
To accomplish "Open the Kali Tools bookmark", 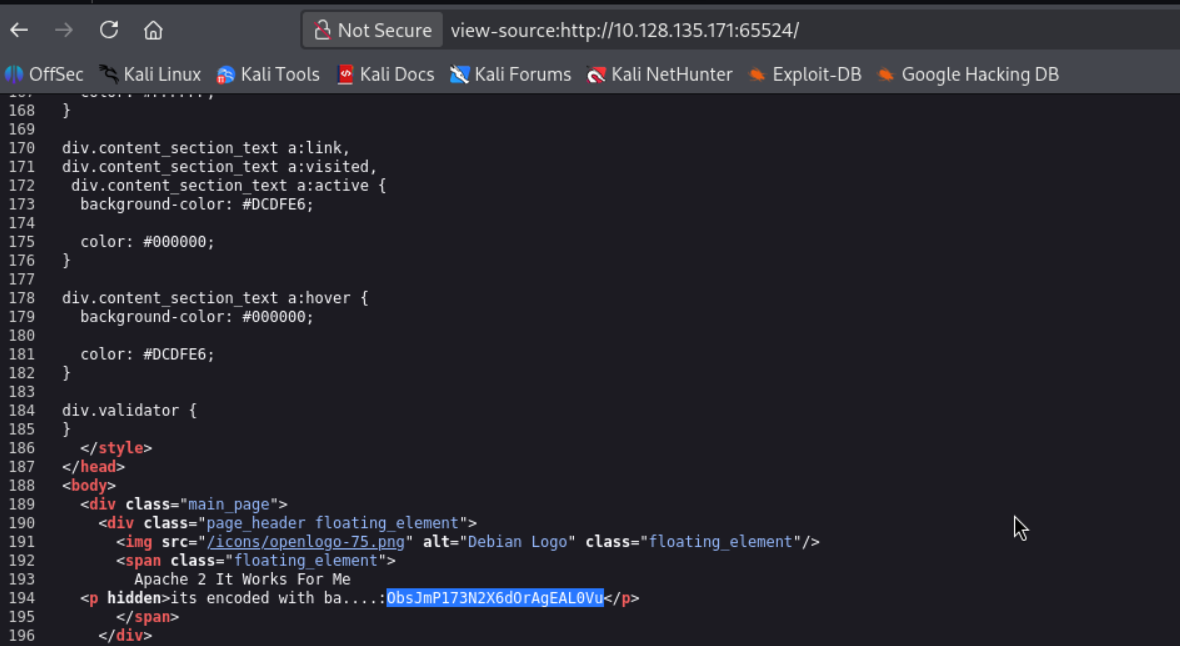I will (x=268, y=75).
